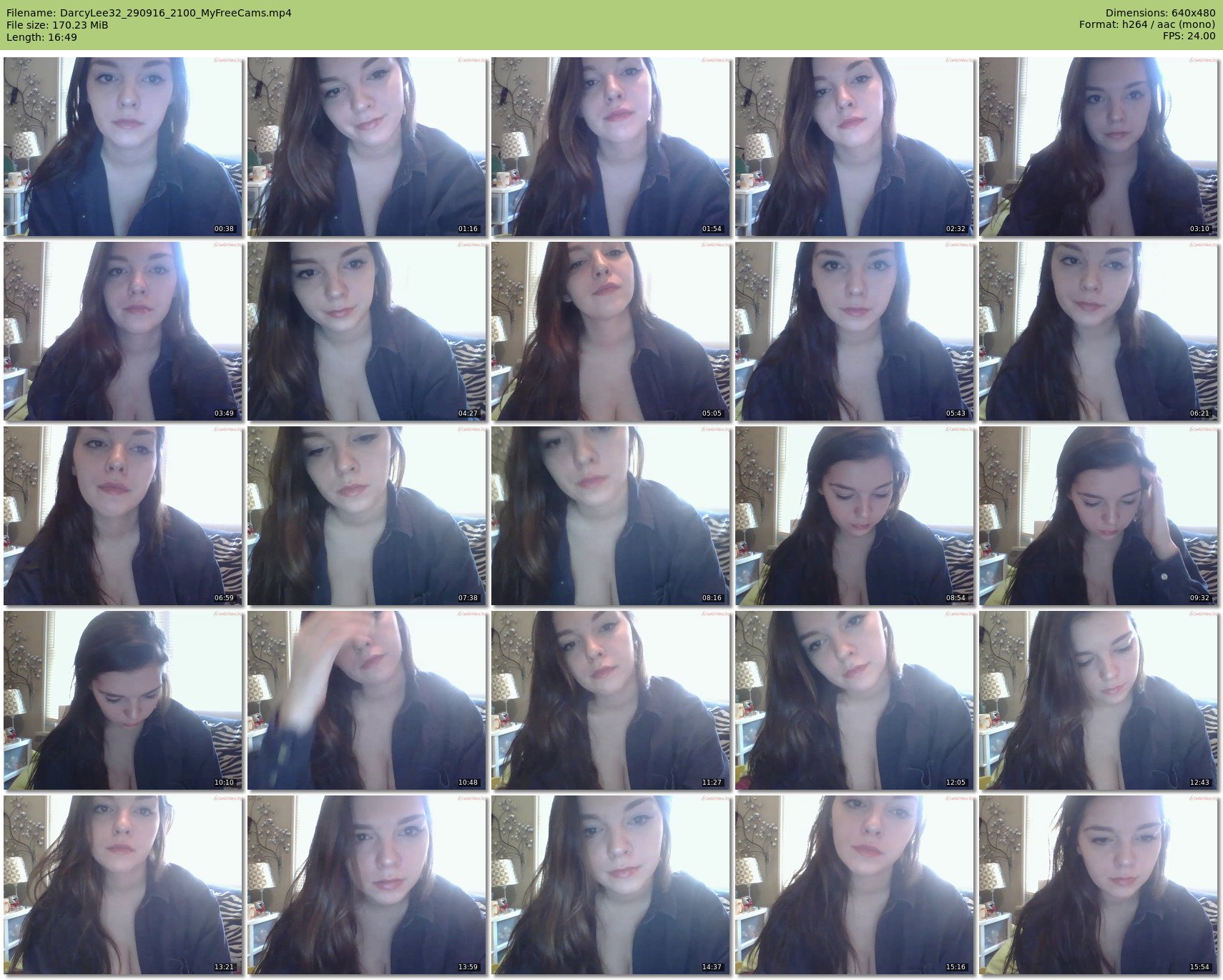Click the File size line 170.23 MiB
The height and width of the screenshot is (980, 1223).
57,25
